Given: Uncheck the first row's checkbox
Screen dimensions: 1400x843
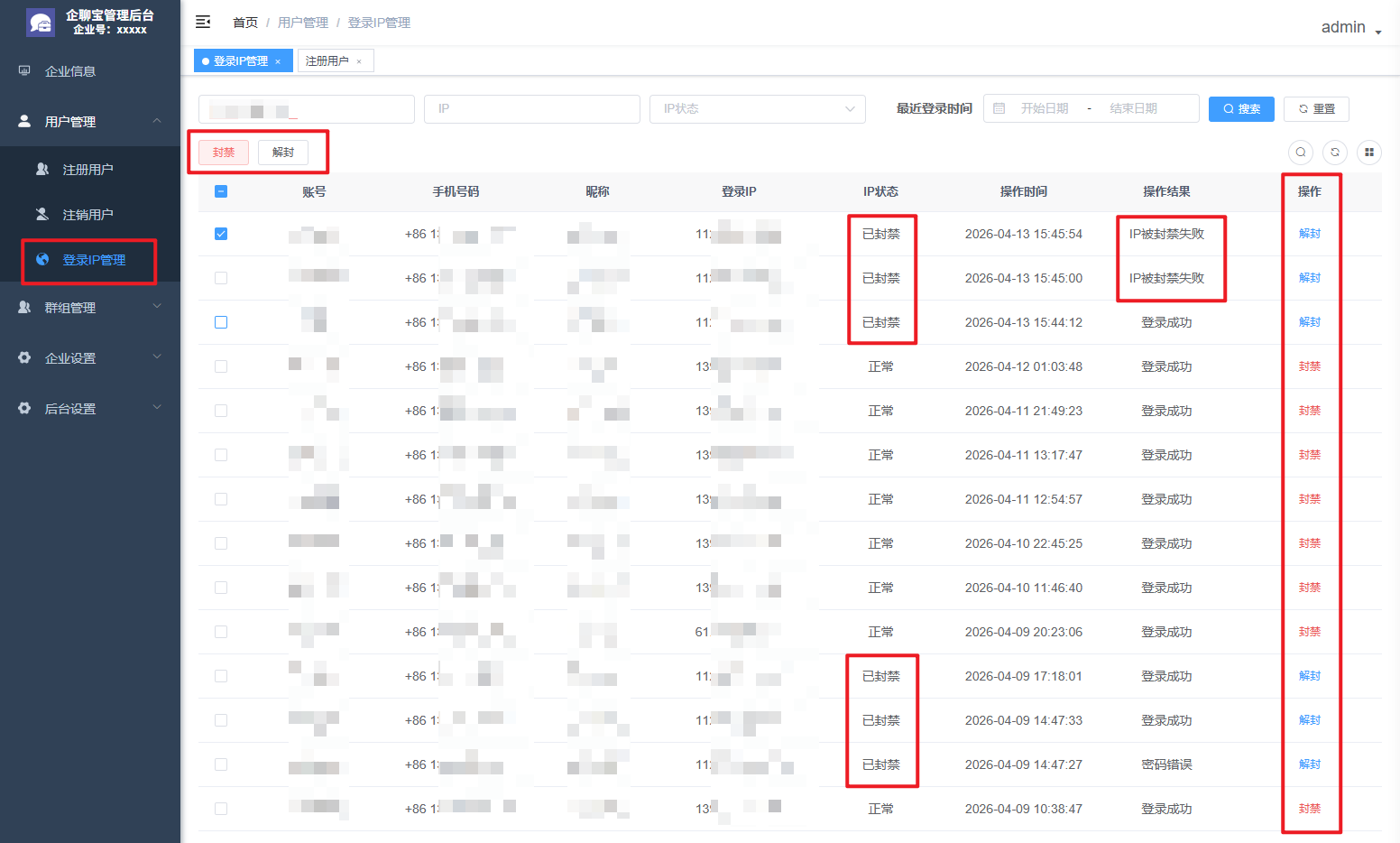Looking at the screenshot, I should (x=221, y=234).
